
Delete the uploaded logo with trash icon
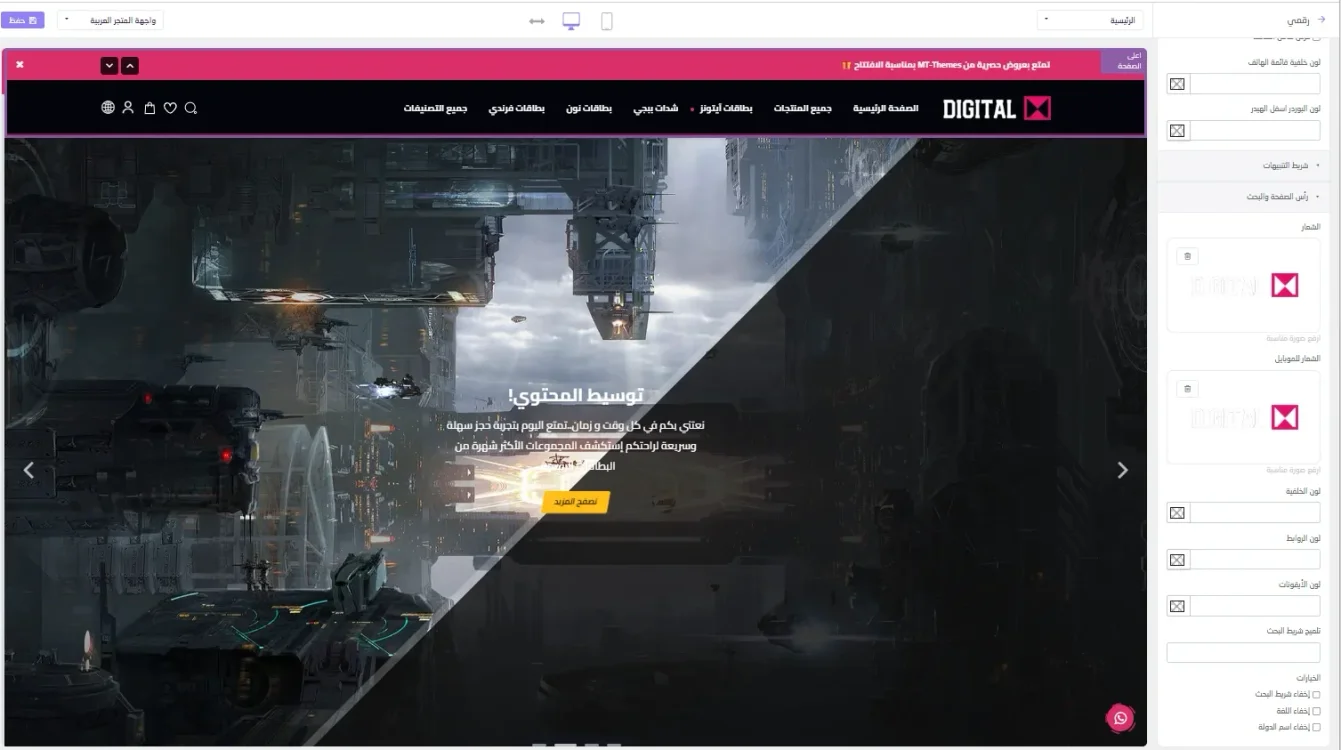[x=1187, y=256]
